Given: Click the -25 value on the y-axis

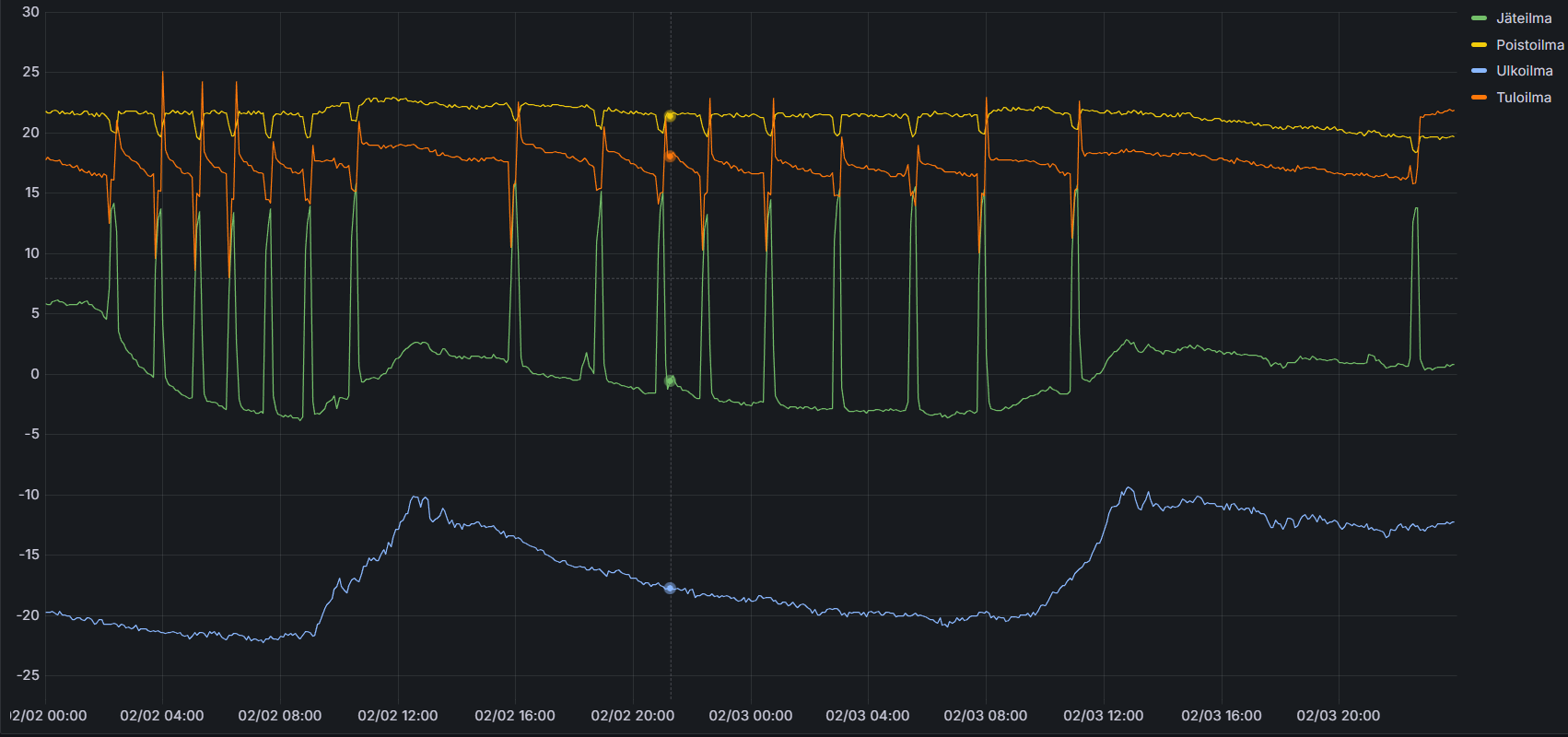Looking at the screenshot, I should [29, 675].
